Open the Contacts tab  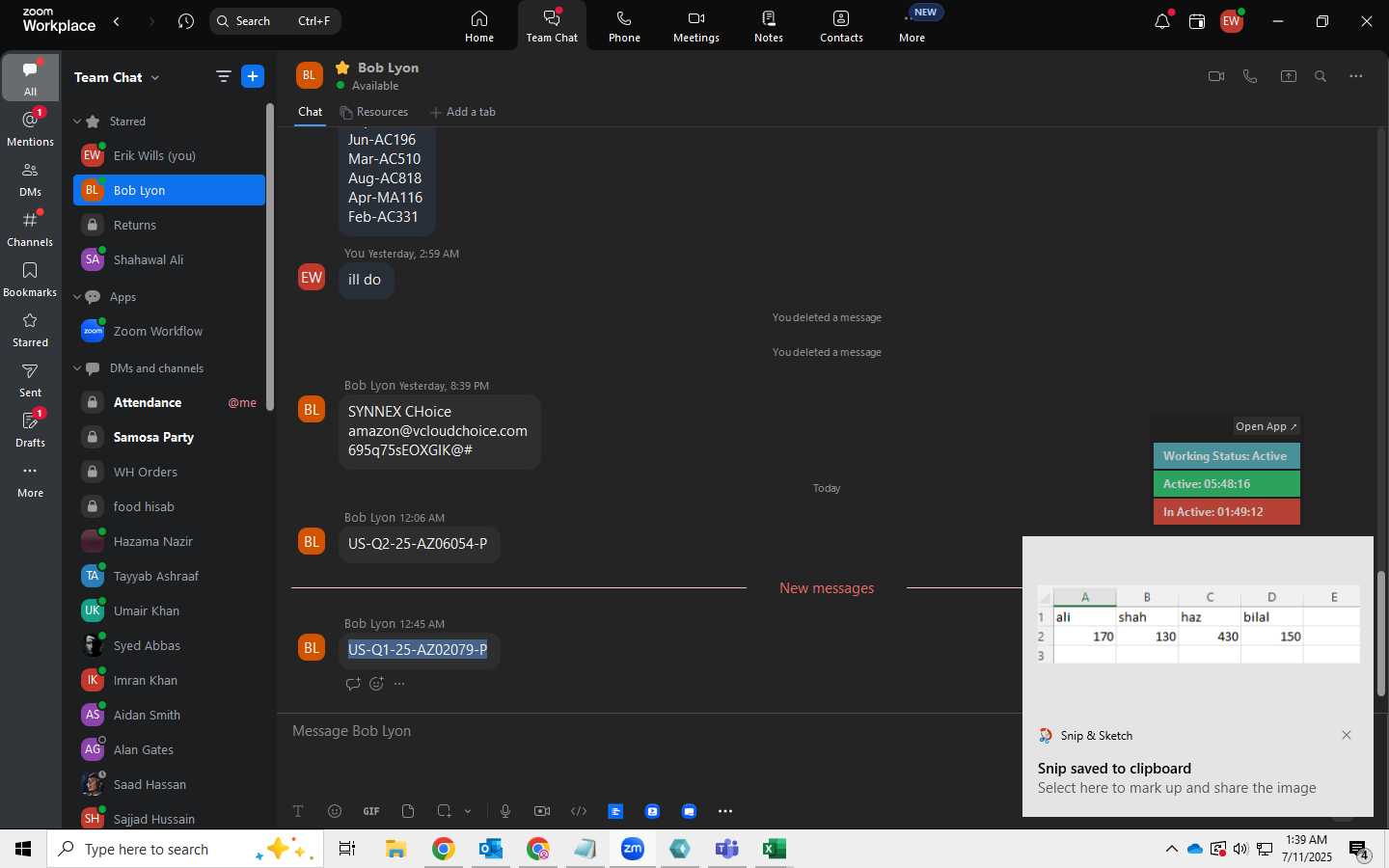pos(841,26)
